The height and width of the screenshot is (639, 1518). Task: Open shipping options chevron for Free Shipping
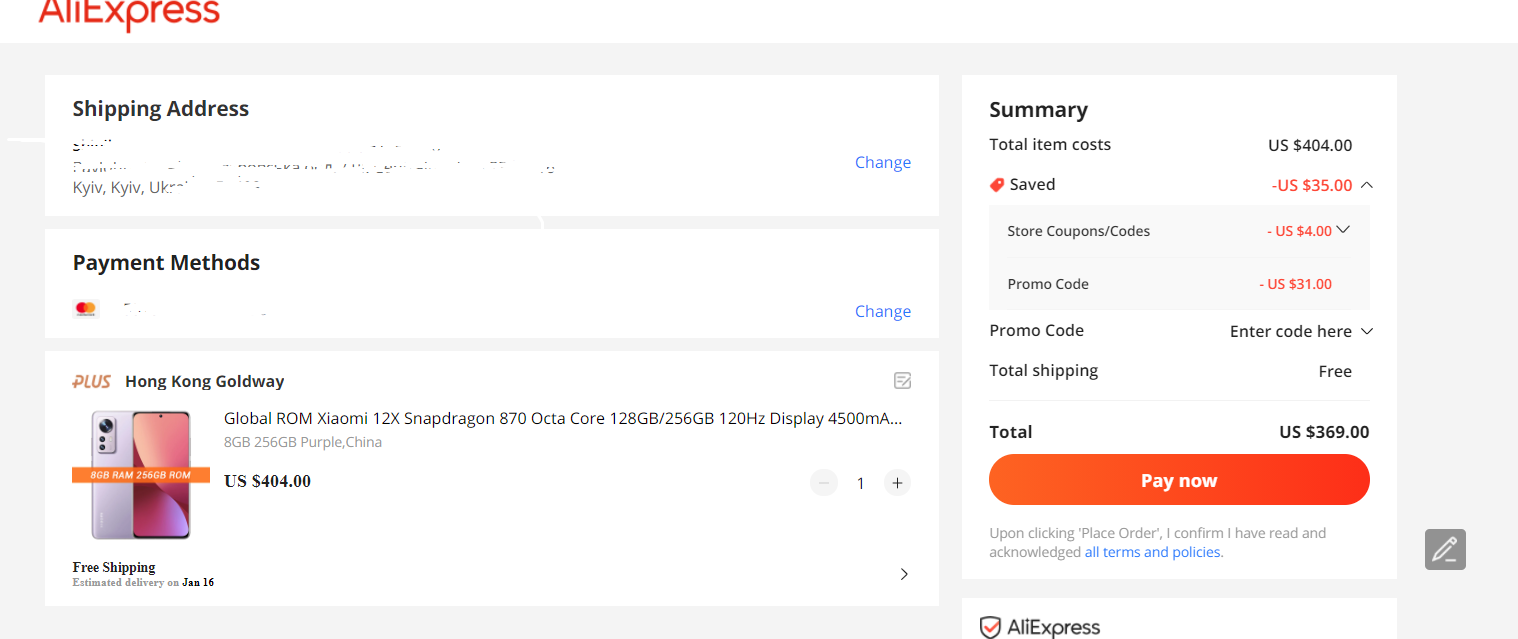[904, 574]
